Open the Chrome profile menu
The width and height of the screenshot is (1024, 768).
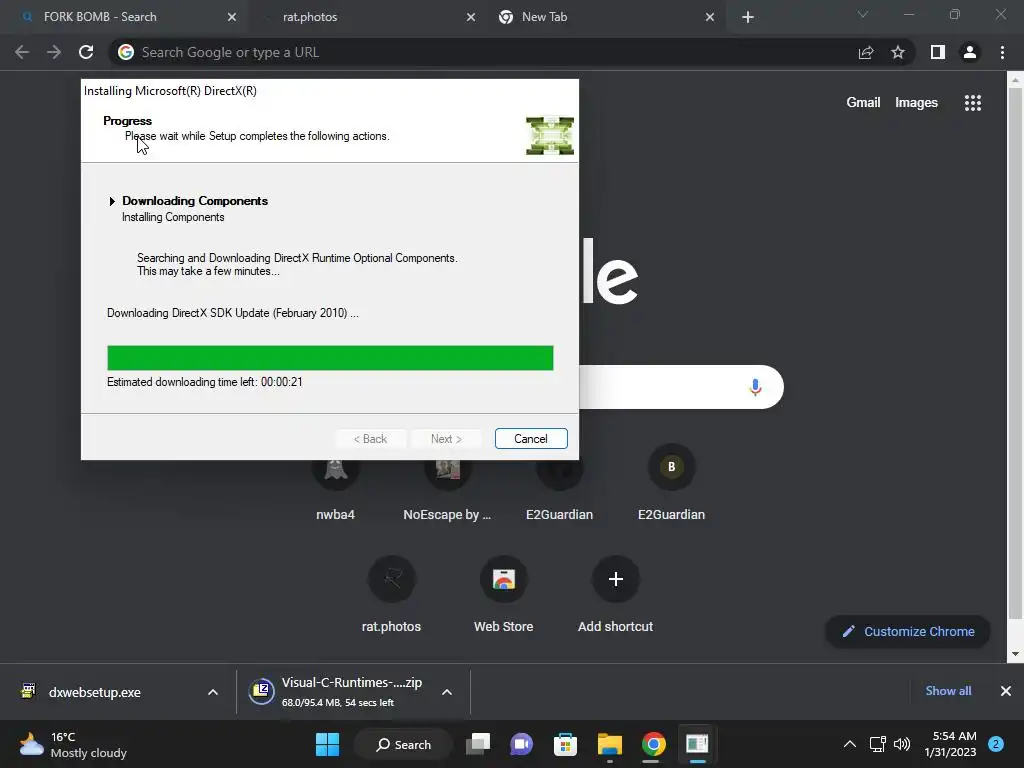click(x=970, y=52)
